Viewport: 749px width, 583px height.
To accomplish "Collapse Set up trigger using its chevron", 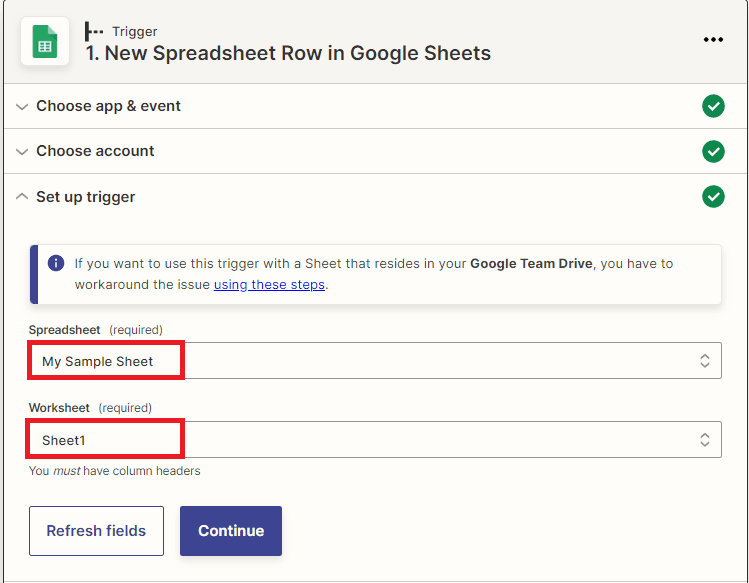I will [22, 197].
